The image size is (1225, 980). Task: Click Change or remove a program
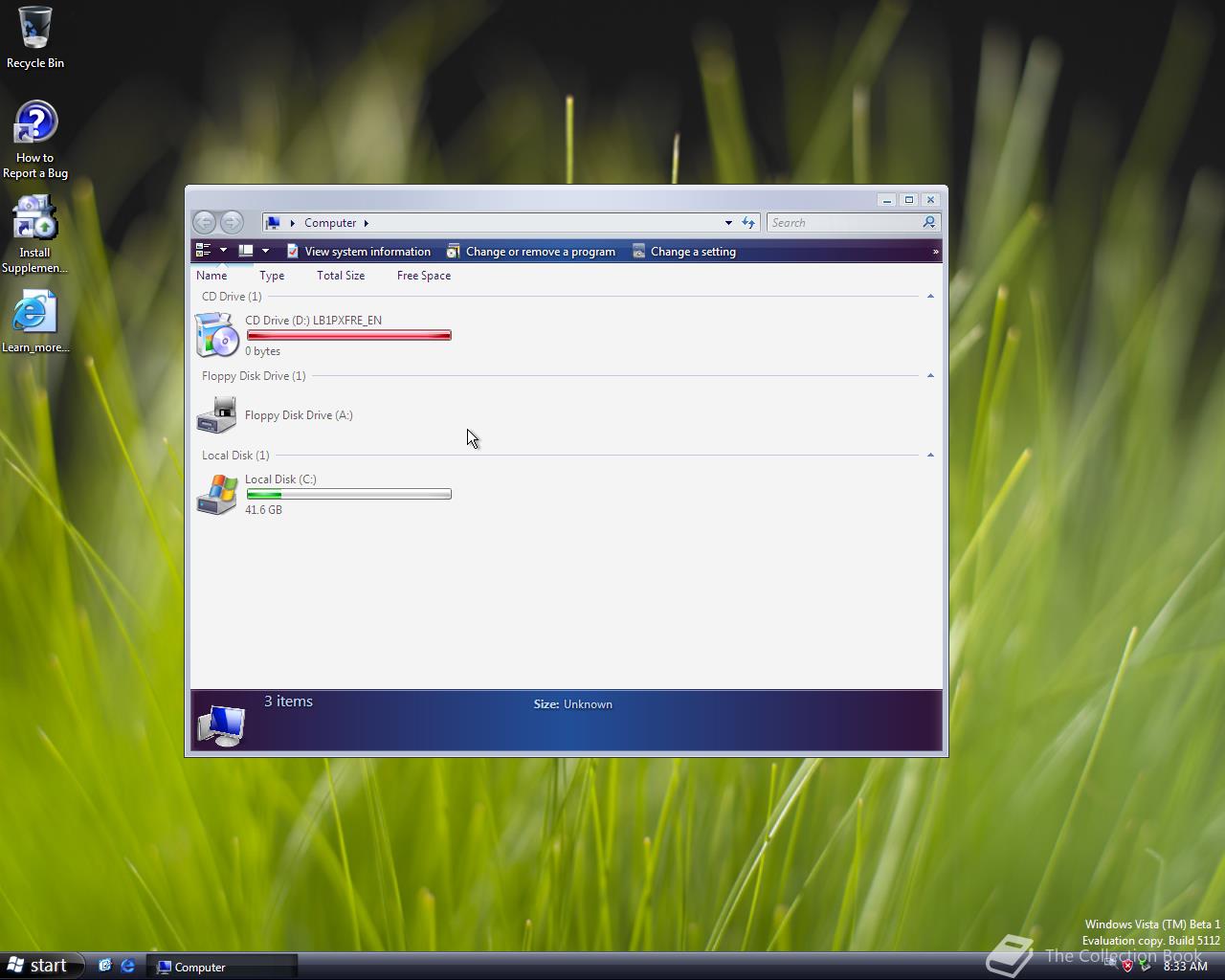point(531,252)
